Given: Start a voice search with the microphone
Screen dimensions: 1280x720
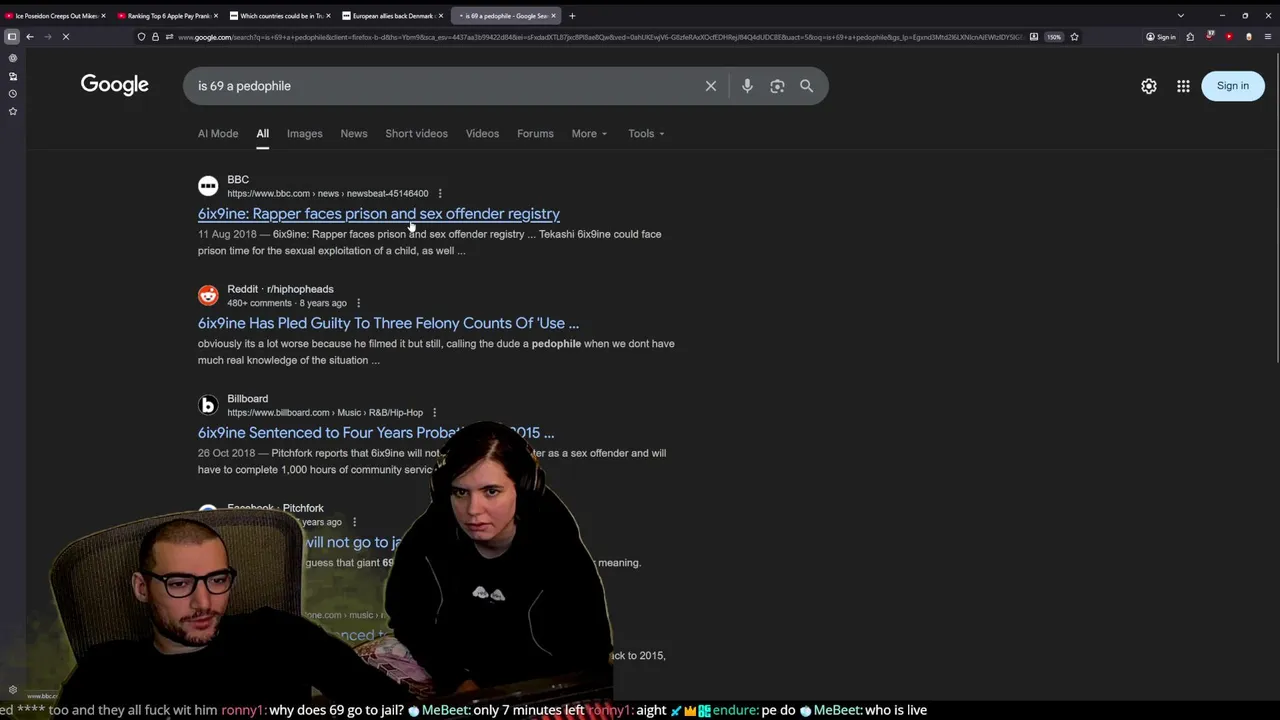Looking at the screenshot, I should point(747,86).
